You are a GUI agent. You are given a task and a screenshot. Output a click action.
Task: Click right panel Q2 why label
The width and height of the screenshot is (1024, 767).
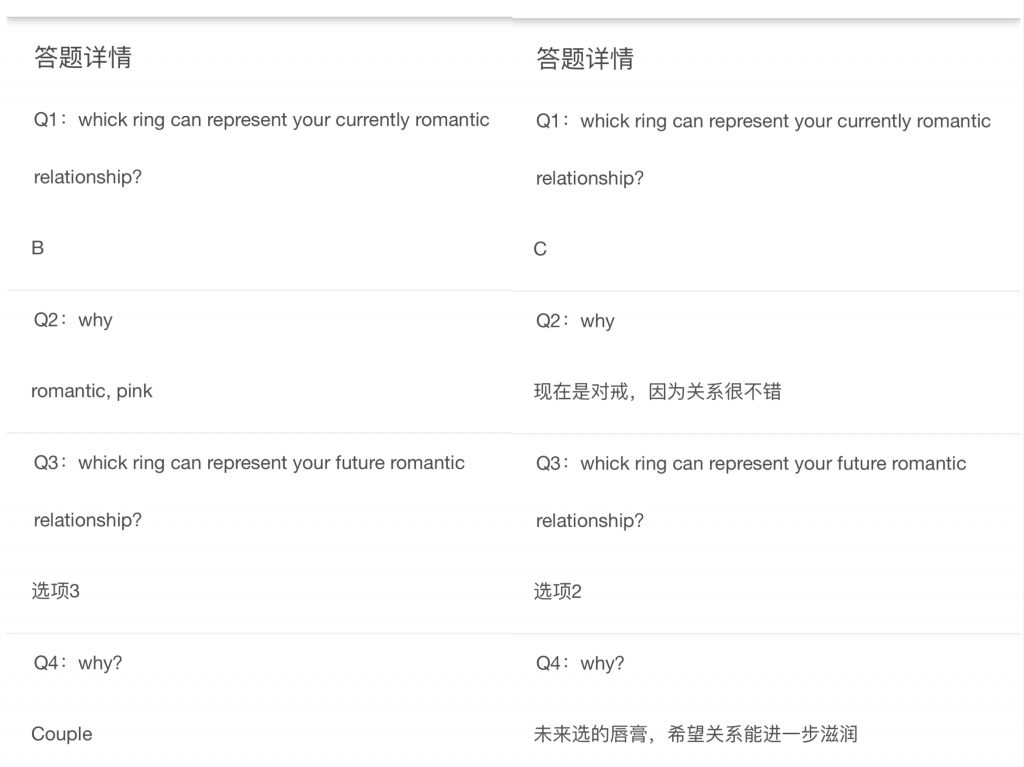click(x=575, y=321)
